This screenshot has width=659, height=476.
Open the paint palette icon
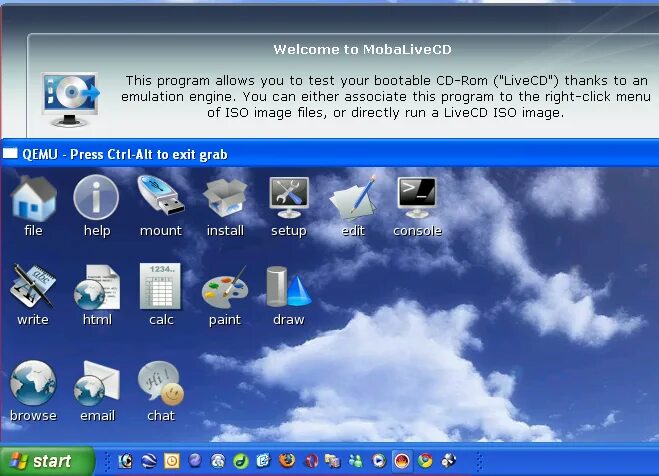coord(225,288)
